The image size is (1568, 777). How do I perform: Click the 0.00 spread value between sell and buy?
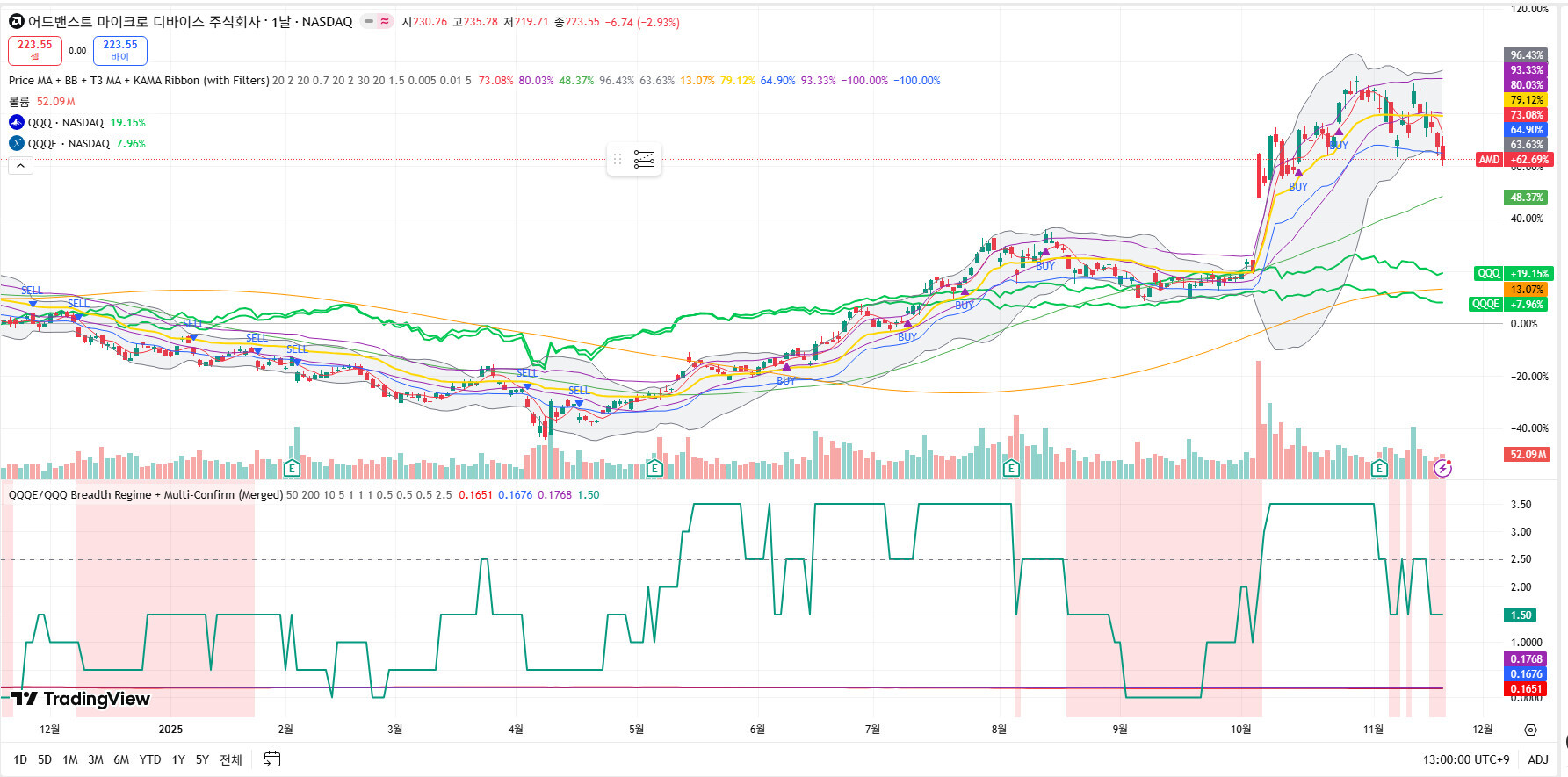coord(77,51)
